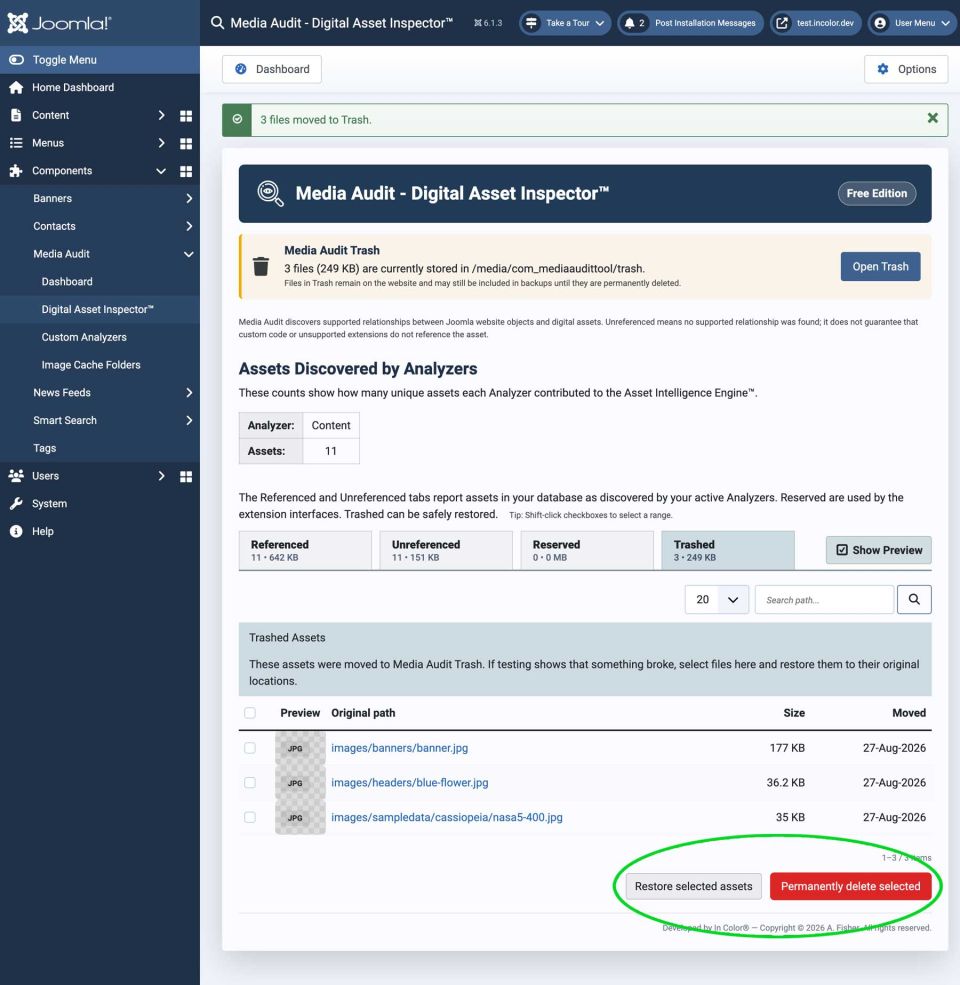Click the Help info icon
This screenshot has width=960, height=985.
pos(16,531)
